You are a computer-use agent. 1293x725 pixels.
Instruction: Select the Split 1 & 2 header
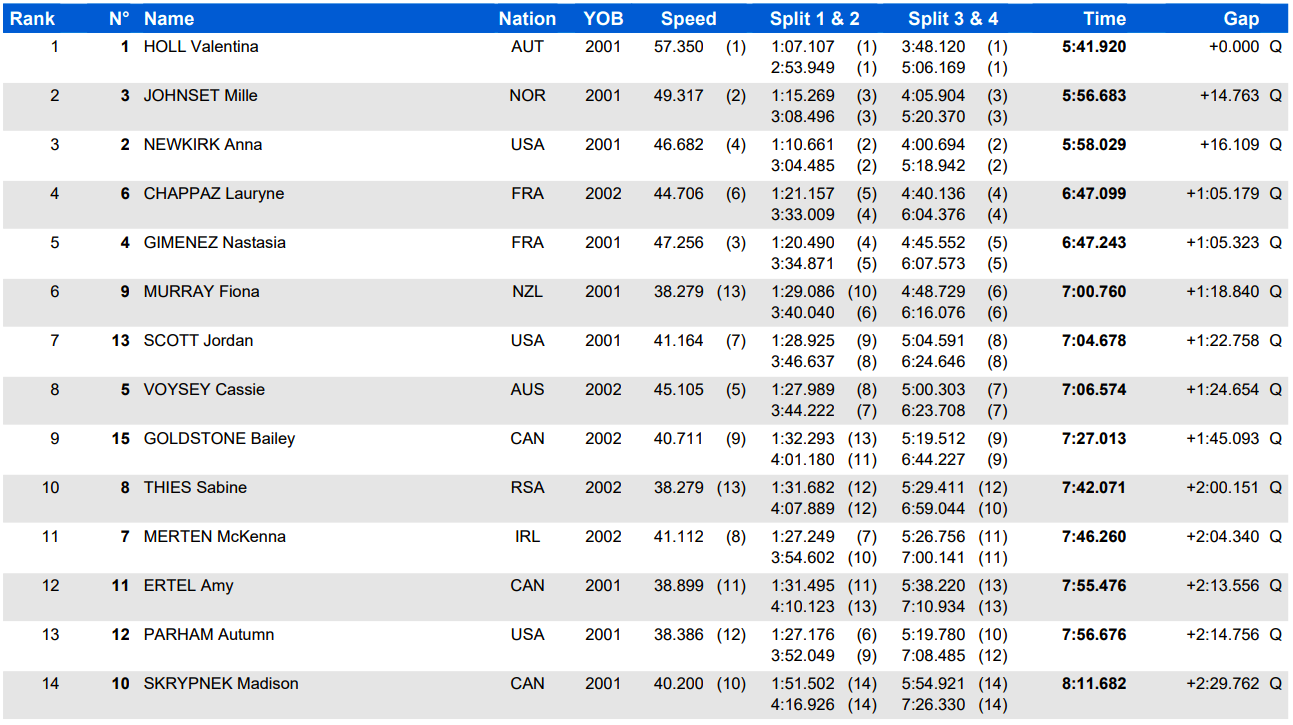point(814,19)
